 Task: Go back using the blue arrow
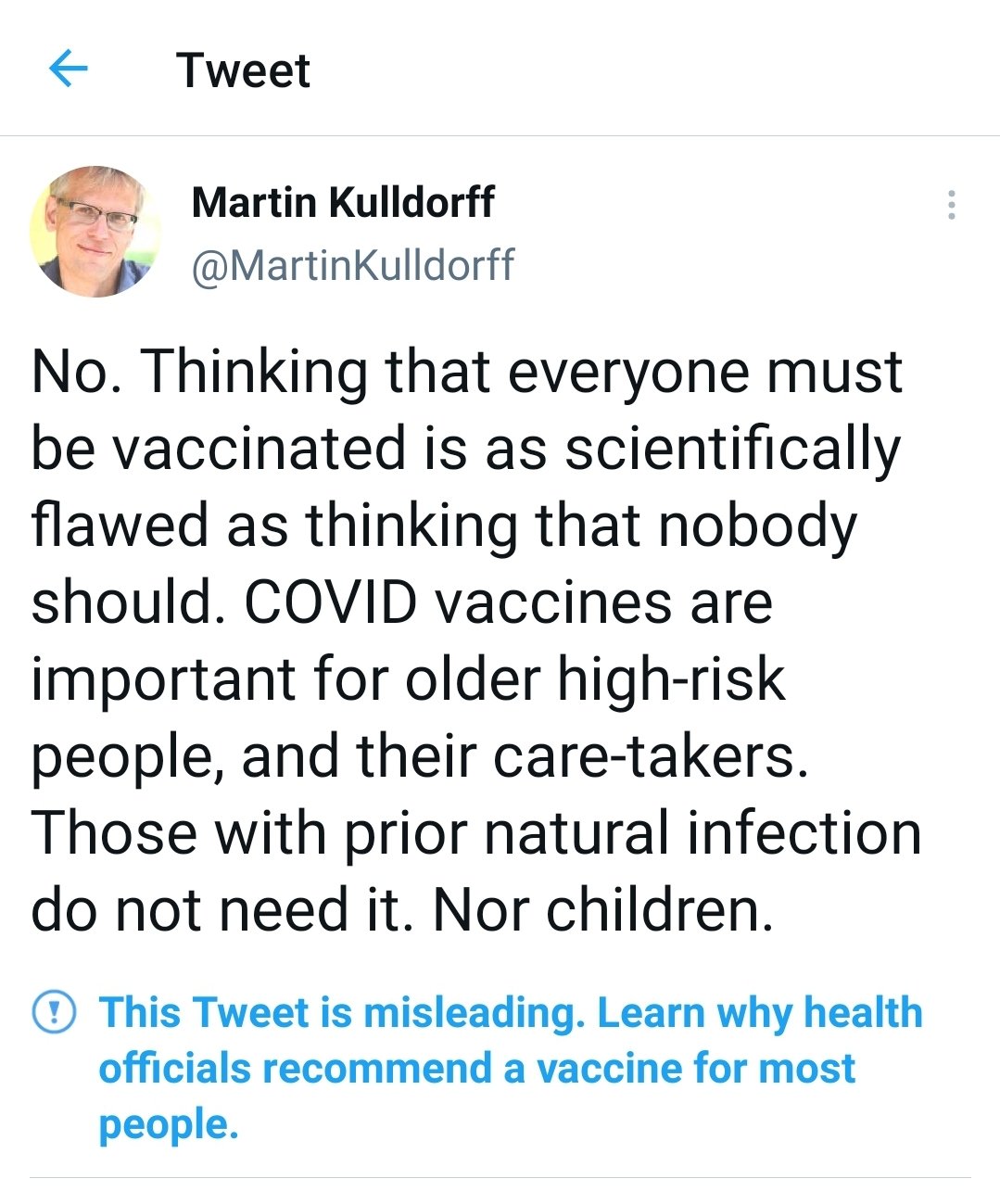pyautogui.click(x=68, y=69)
